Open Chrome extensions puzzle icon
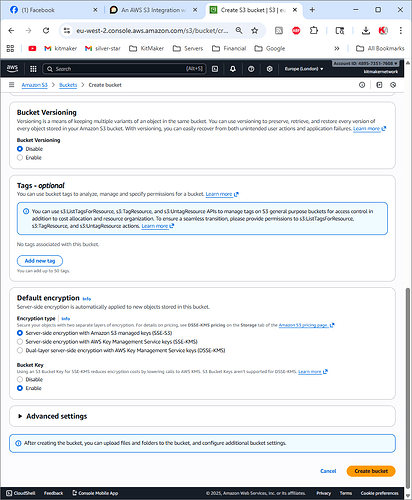The image size is (412, 500). pyautogui.click(x=314, y=31)
